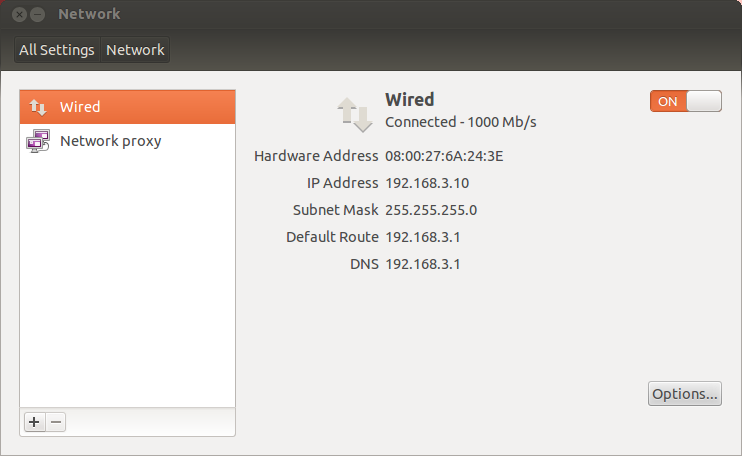Click the DNS 192.168.3.1 value
Viewport: 742px width, 456px height.
(423, 264)
